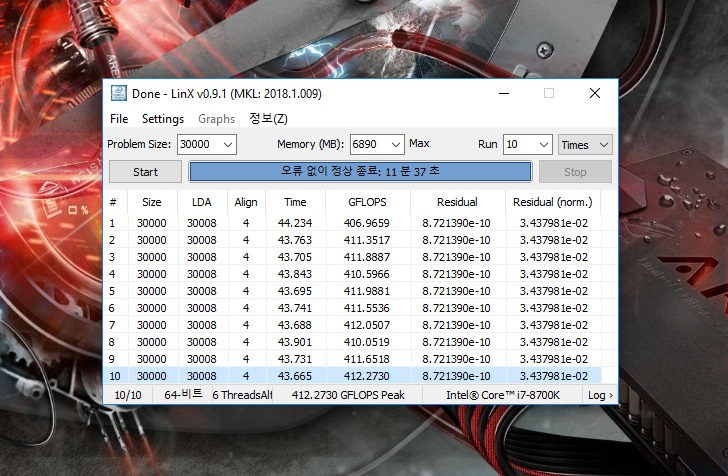Select time value 43.741
Screen dimensions: 728x476
295,308
